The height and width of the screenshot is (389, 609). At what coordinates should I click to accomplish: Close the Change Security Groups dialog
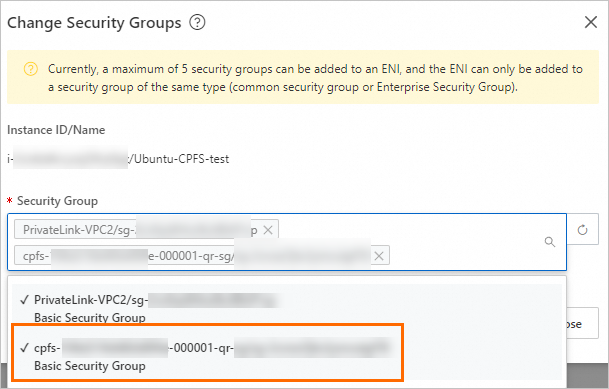[591, 22]
